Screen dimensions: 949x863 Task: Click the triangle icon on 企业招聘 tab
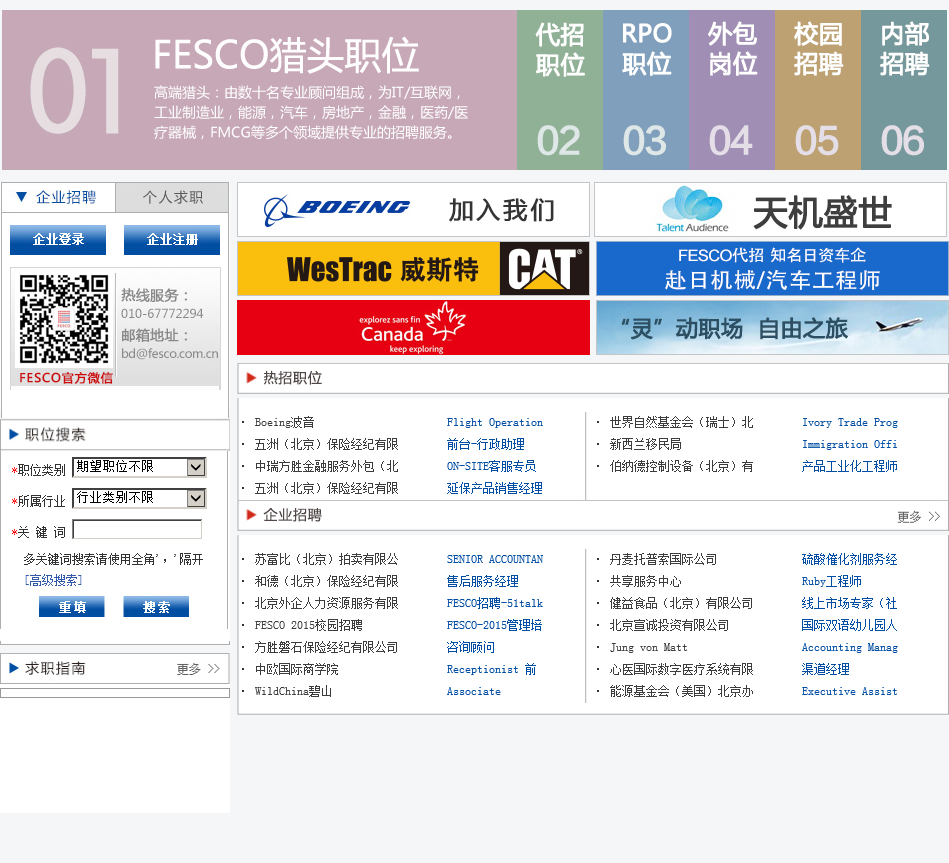click(x=21, y=197)
